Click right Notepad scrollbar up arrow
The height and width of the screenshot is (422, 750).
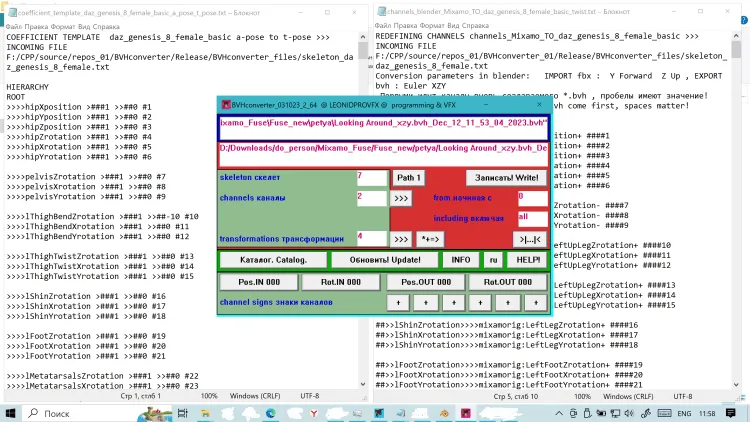tap(736, 36)
